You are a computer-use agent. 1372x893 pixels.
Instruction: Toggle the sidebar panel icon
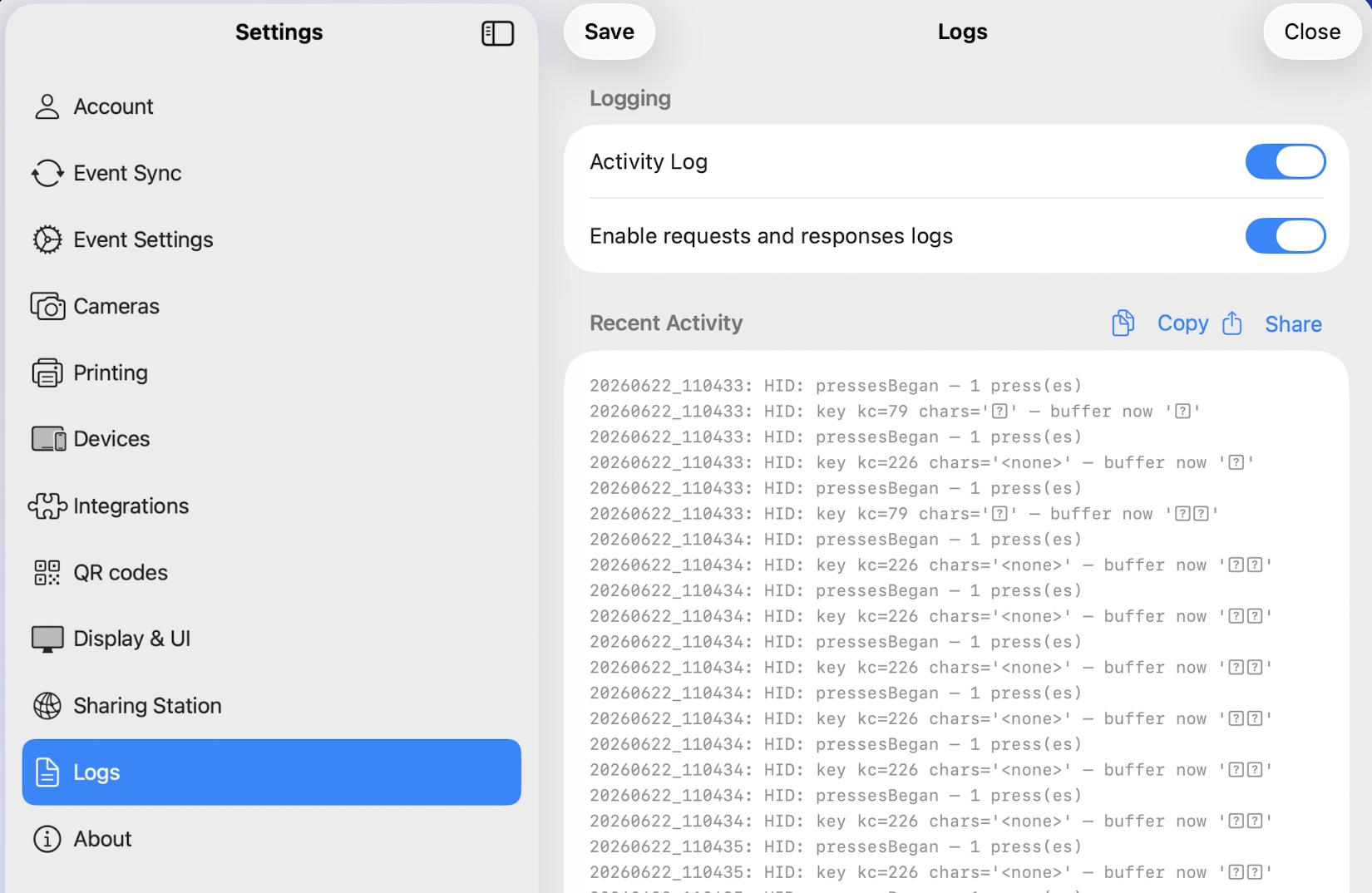tap(498, 33)
